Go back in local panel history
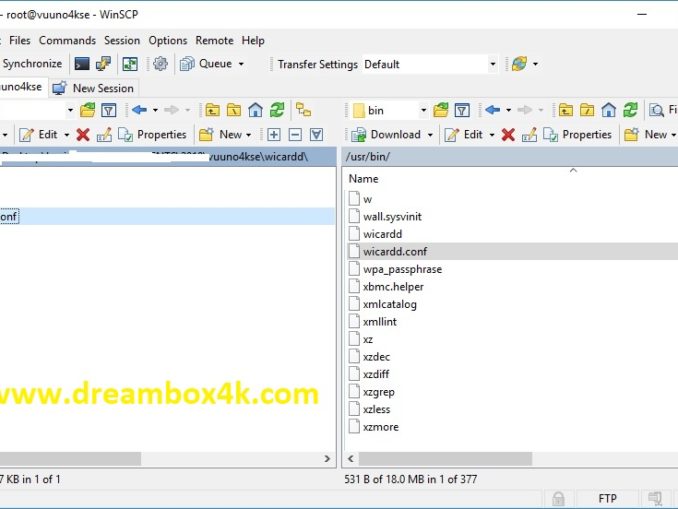 (139, 110)
